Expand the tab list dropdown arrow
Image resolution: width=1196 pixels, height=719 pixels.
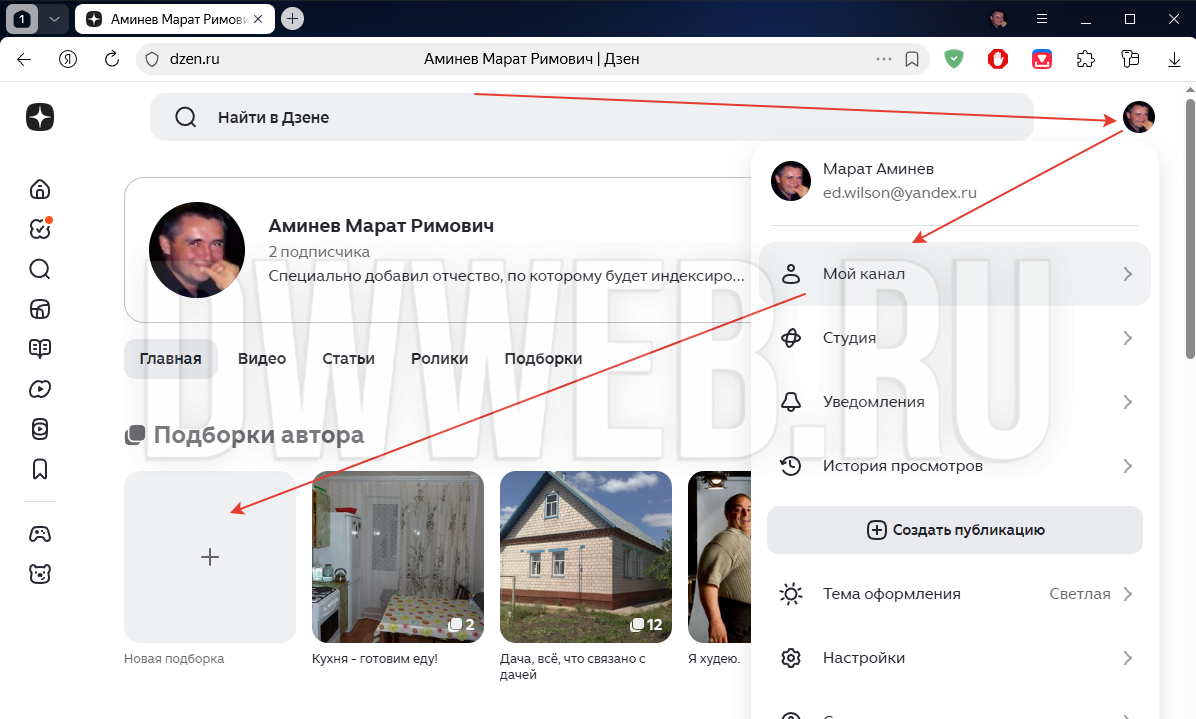[55, 18]
